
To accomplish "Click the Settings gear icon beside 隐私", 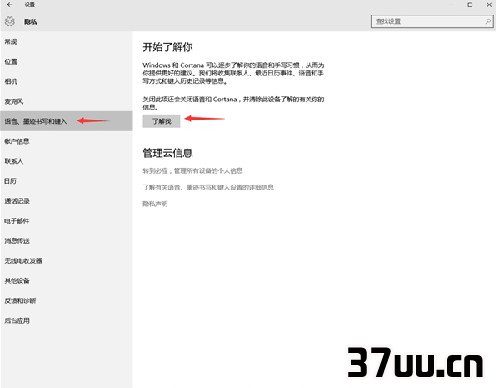I will tap(10, 21).
